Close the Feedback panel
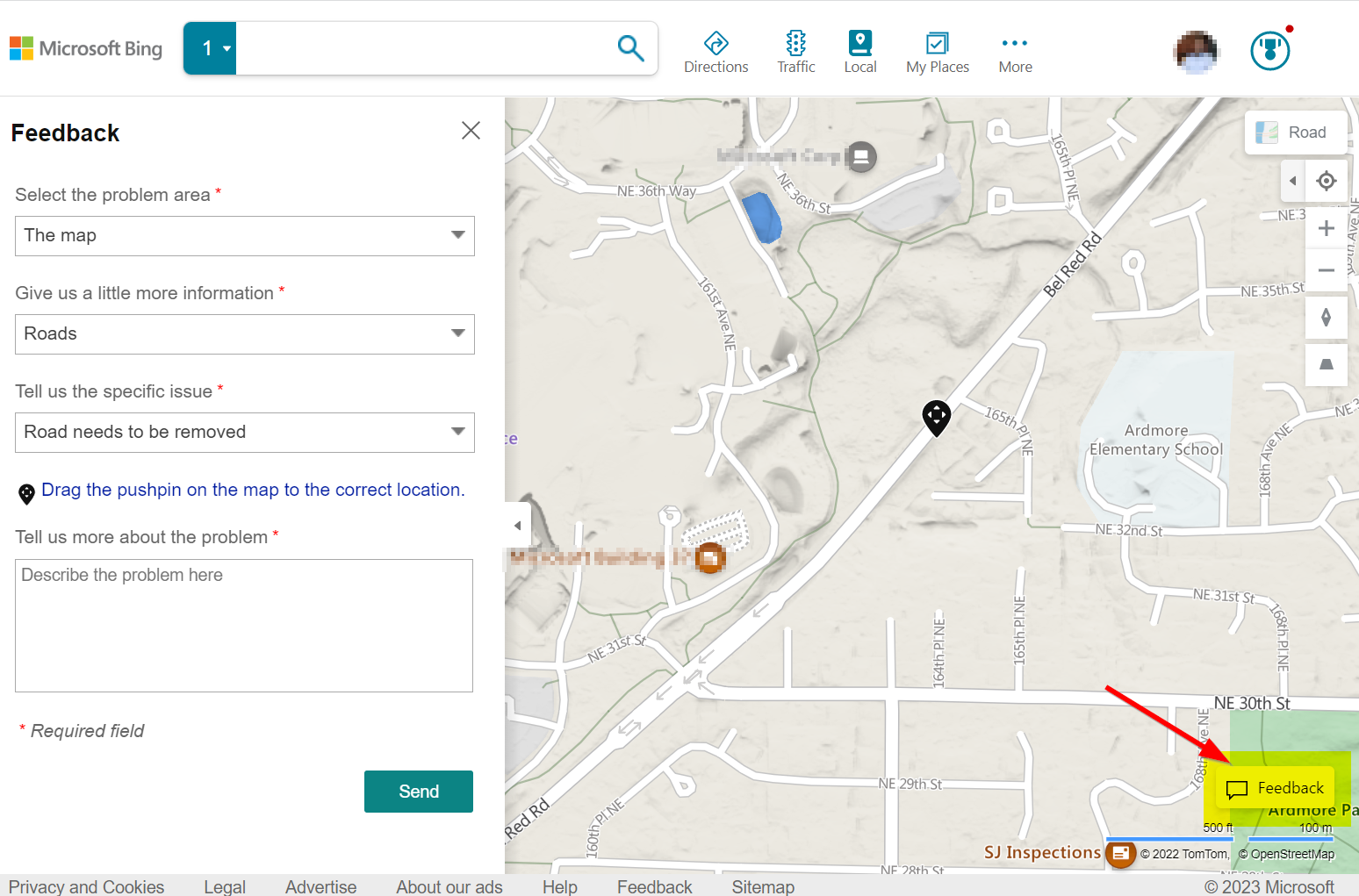1359x896 pixels. [x=471, y=131]
